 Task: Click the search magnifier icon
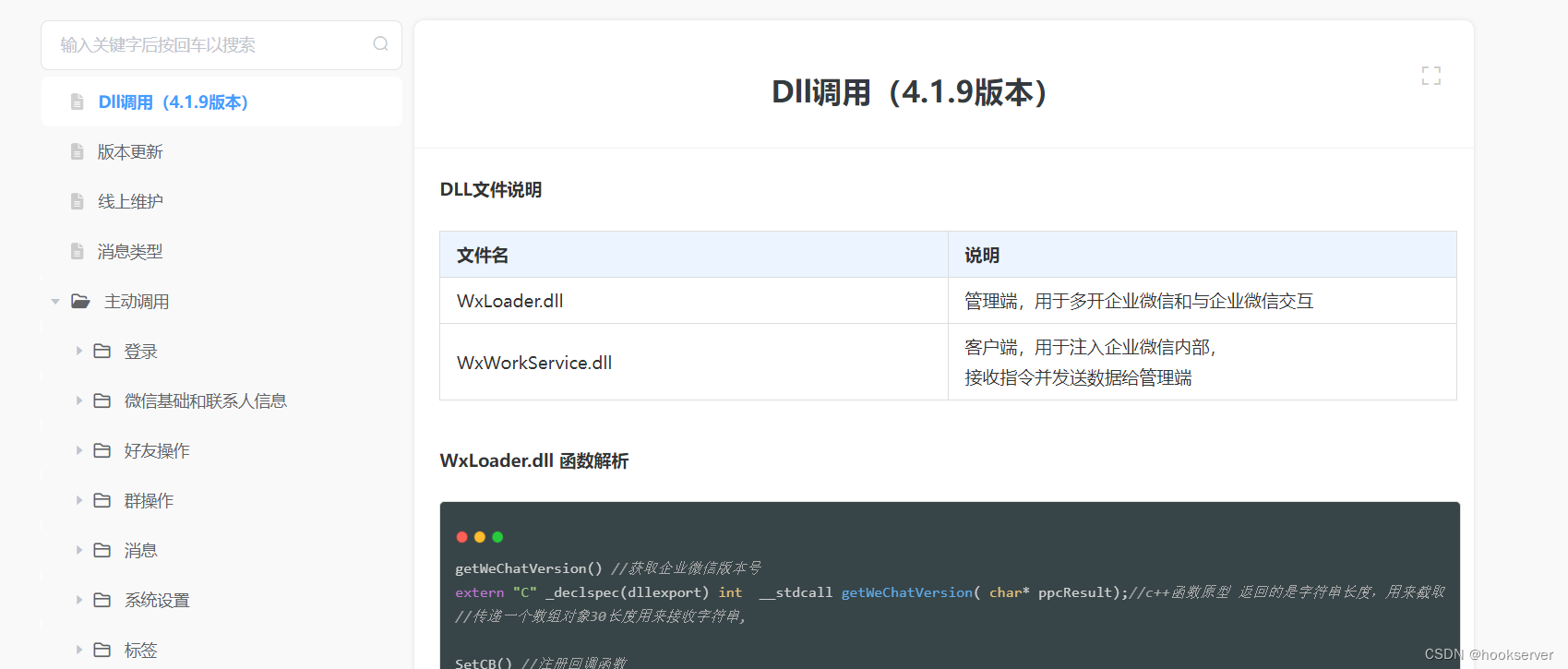pyautogui.click(x=380, y=44)
